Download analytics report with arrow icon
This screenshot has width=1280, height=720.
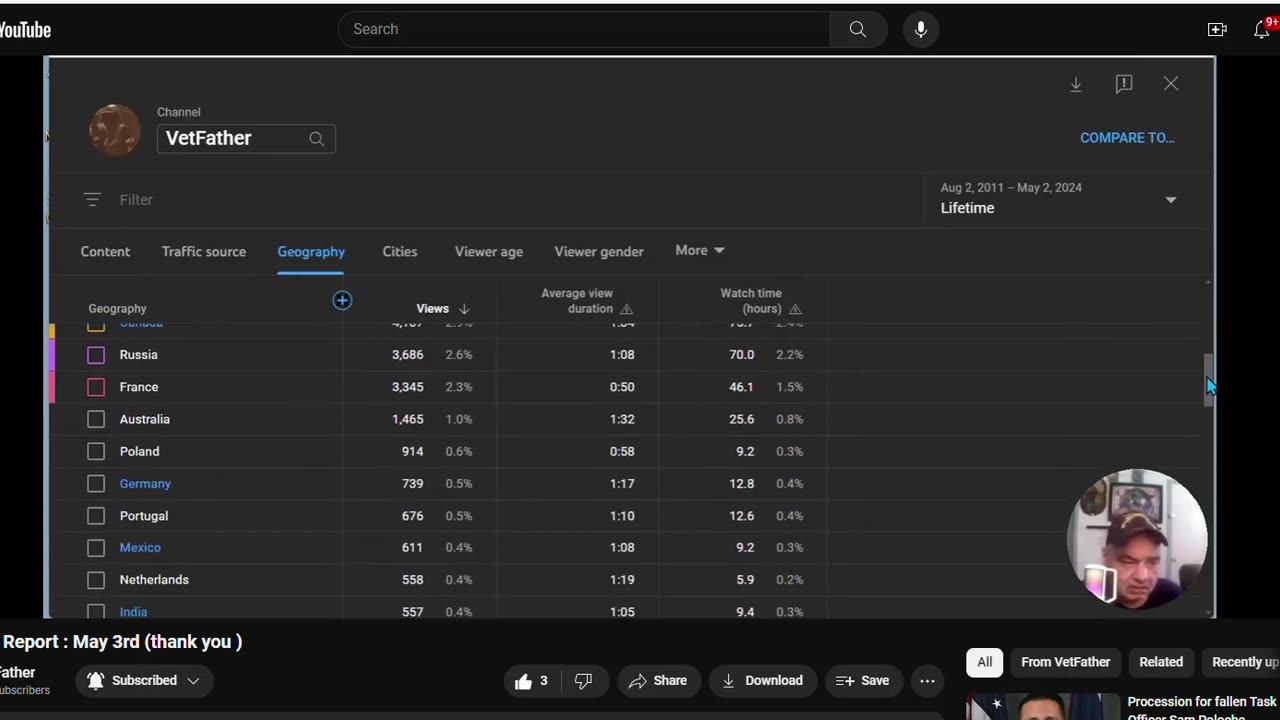pyautogui.click(x=1076, y=84)
